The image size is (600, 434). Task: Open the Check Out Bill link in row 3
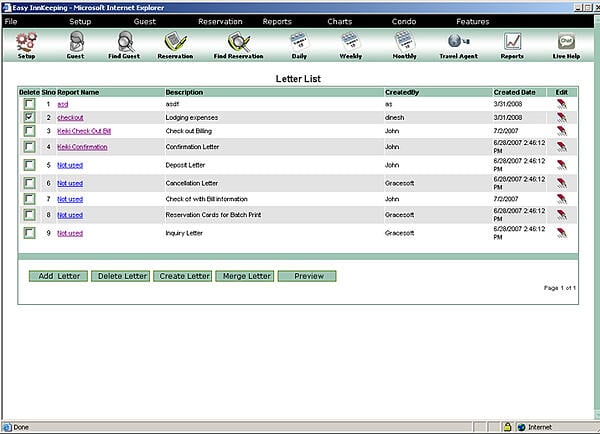pyautogui.click(x=84, y=131)
